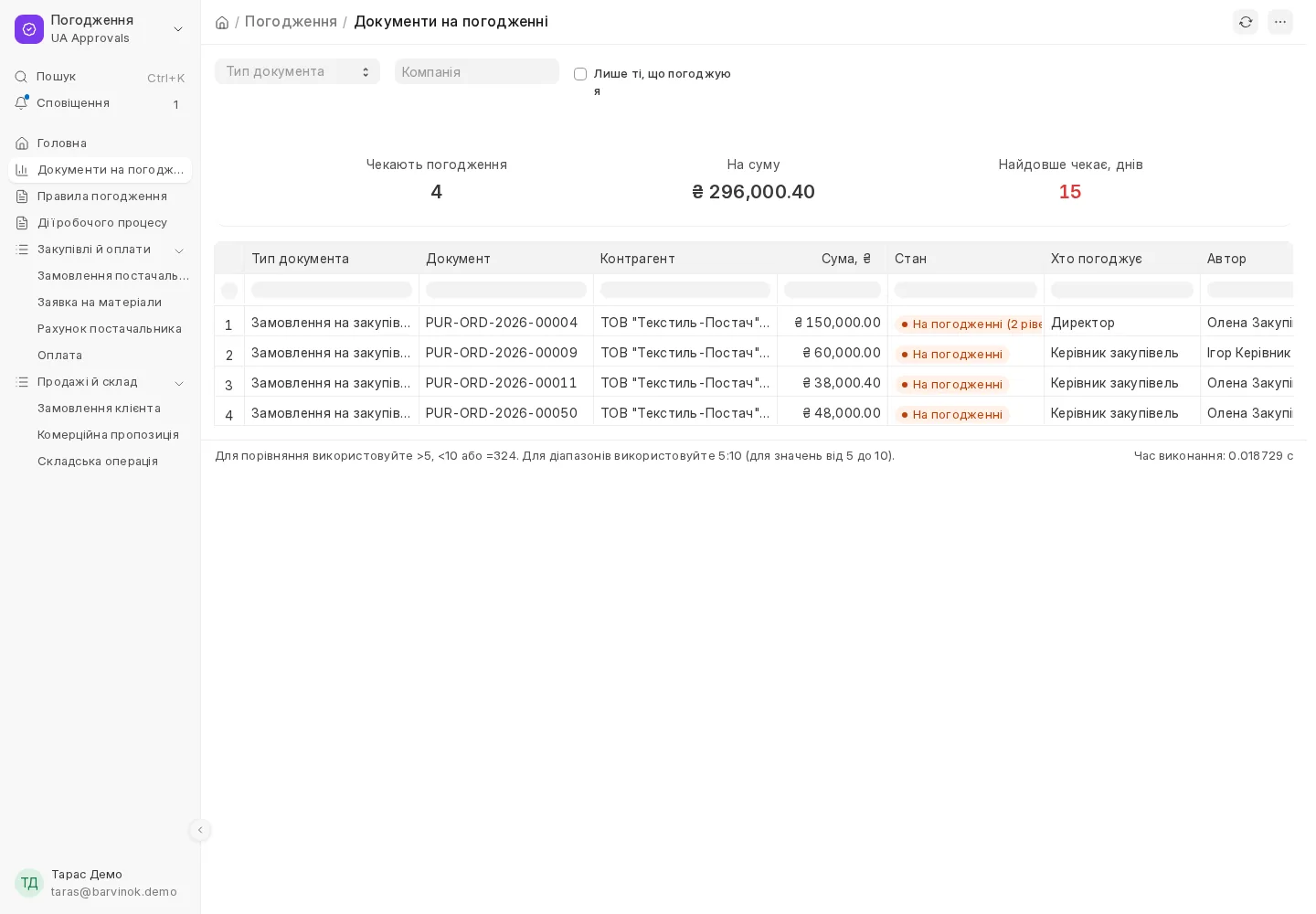
Task: Select the Документи на погодженні chart icon
Action: 22,170
